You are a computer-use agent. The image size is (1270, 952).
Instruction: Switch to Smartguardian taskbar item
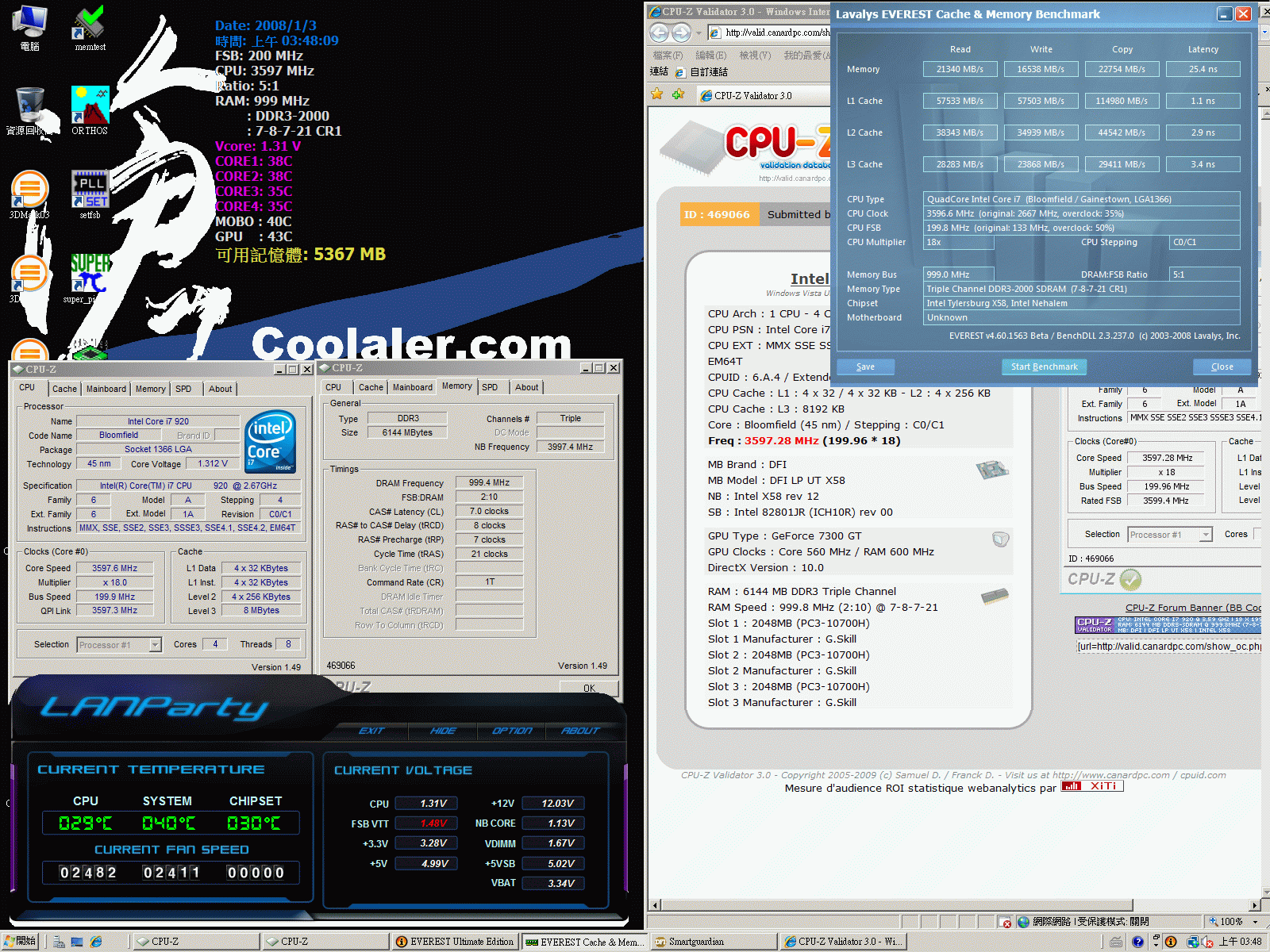coord(714,942)
